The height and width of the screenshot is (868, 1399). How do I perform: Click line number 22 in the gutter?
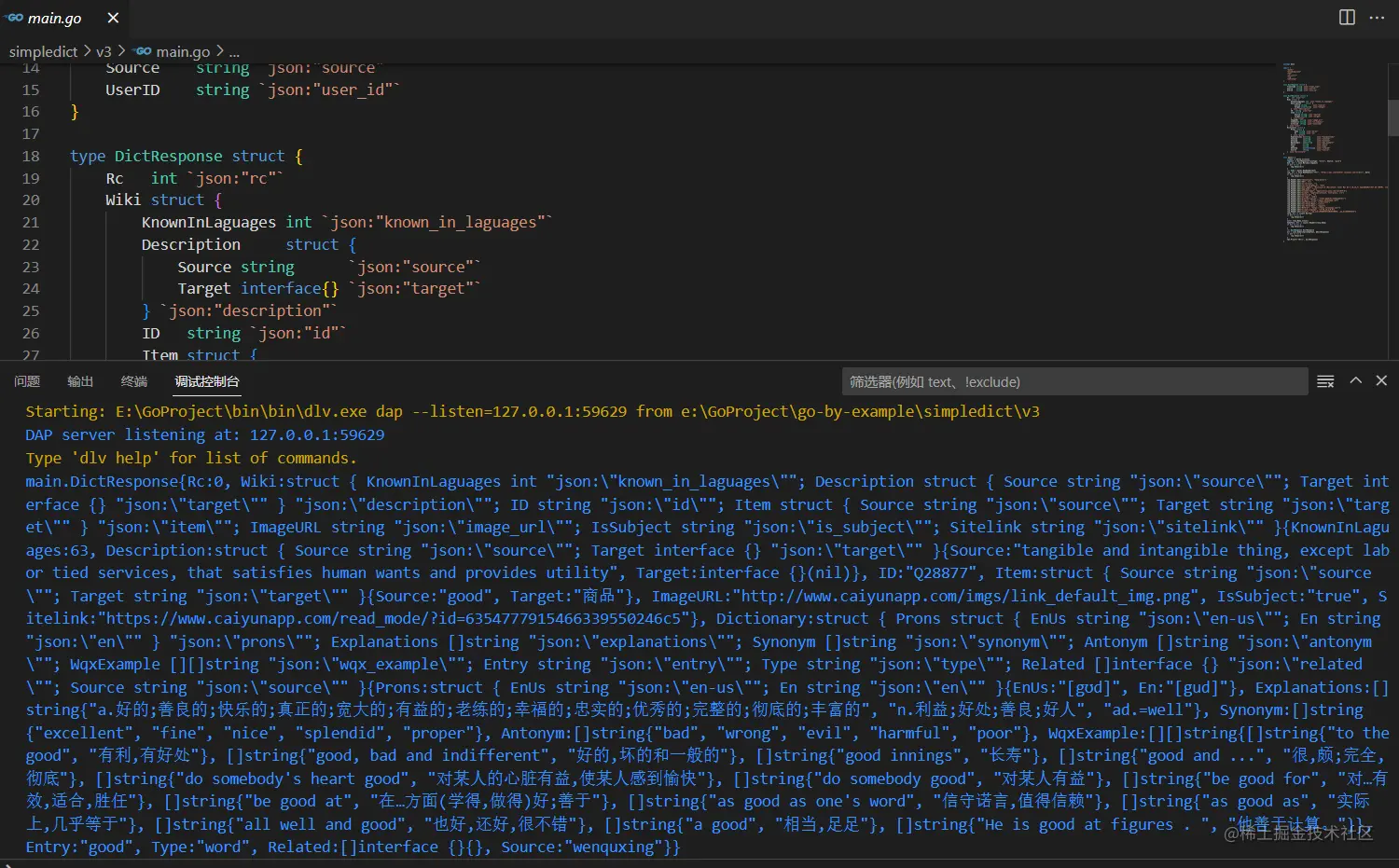pyautogui.click(x=31, y=244)
